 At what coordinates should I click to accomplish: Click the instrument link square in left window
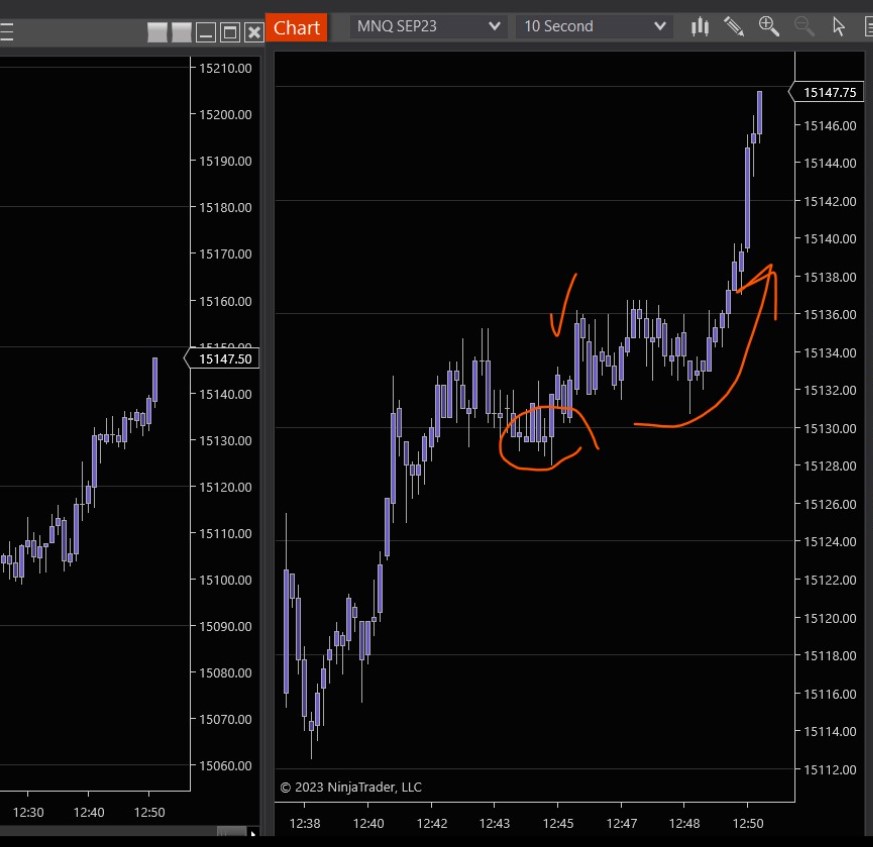pos(157,32)
